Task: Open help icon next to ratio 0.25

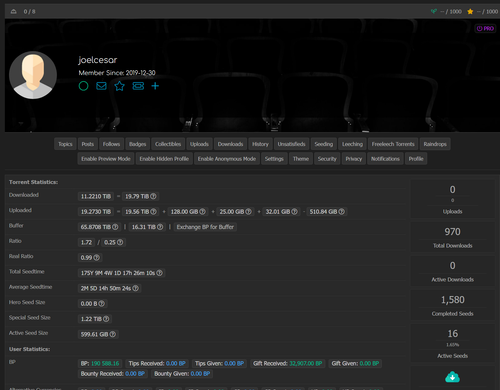Action: coord(120,242)
